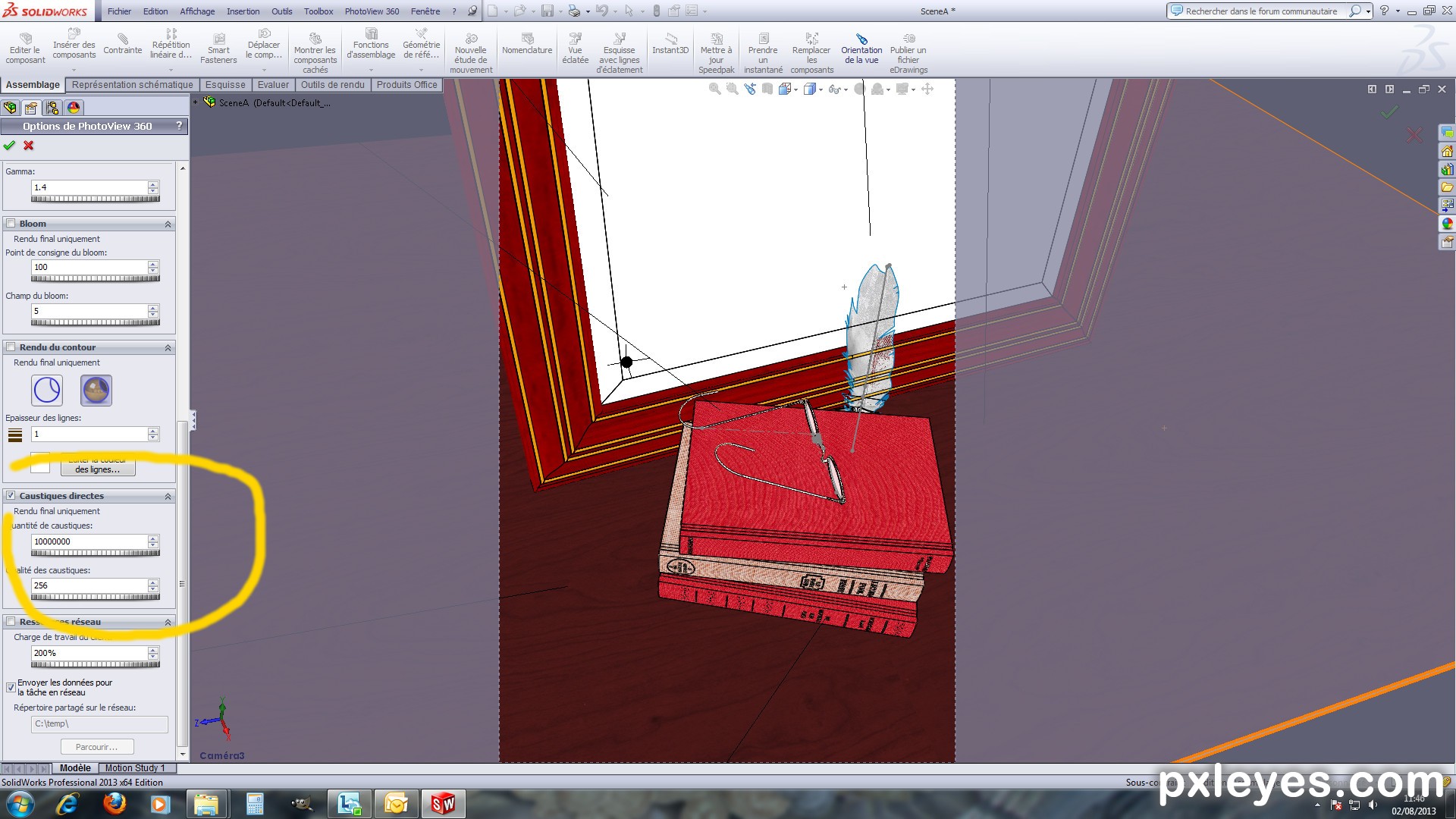Open the FeatureManager design tree tab
1456x819 pixels.
10,108
